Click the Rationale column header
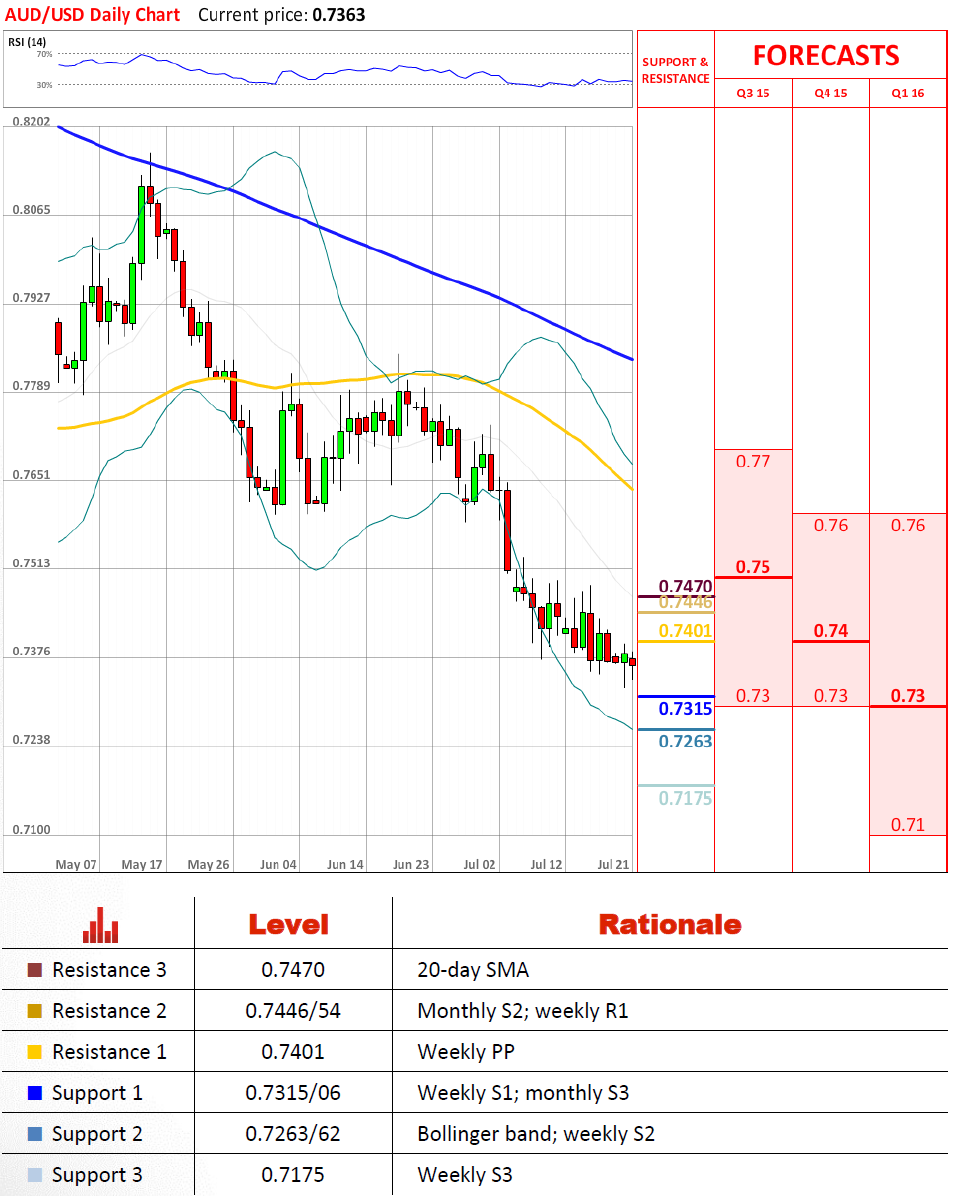Viewport: 958px width, 1196px height. pyautogui.click(x=669, y=925)
